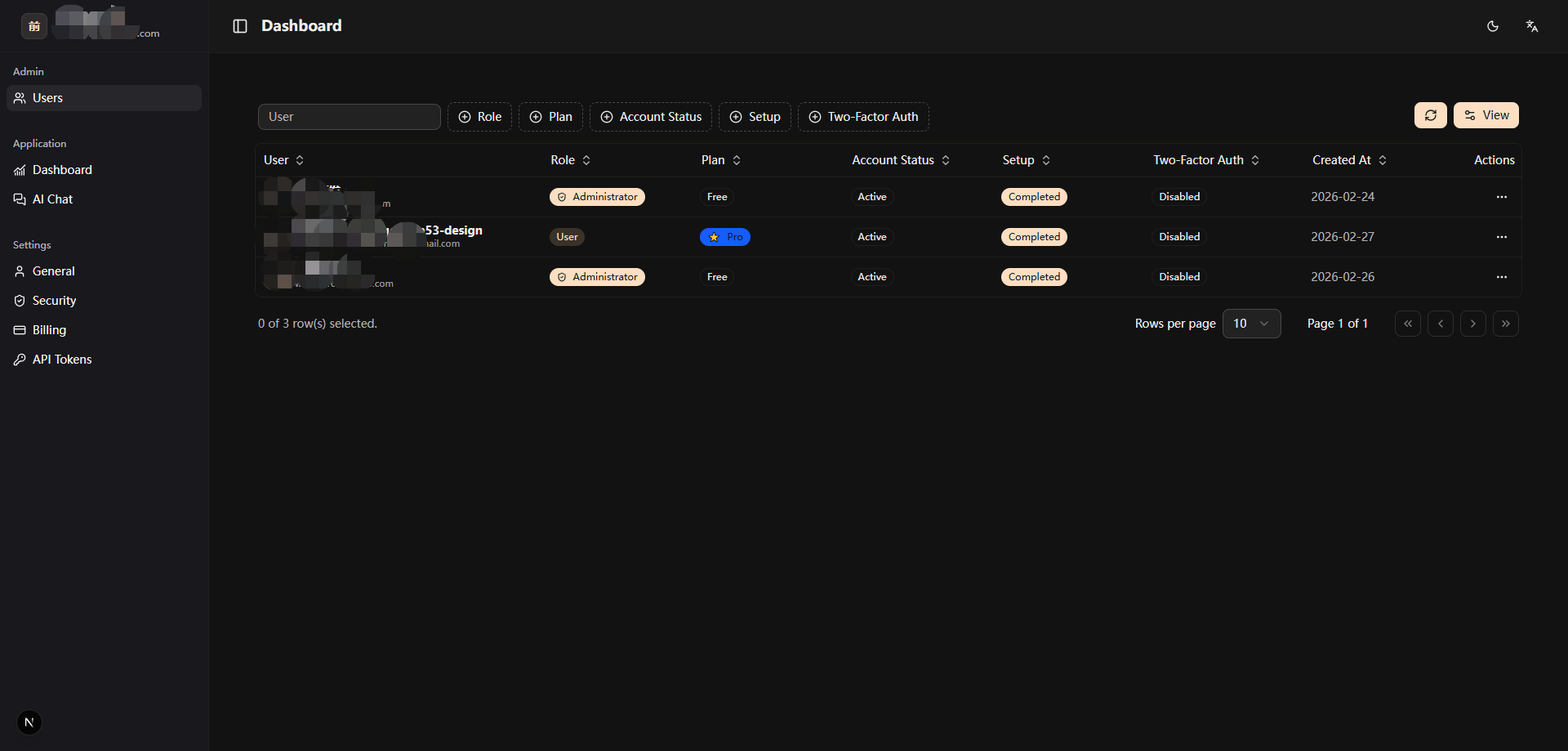Switch theme with the moon icon
1568x751 pixels.
pos(1492,26)
